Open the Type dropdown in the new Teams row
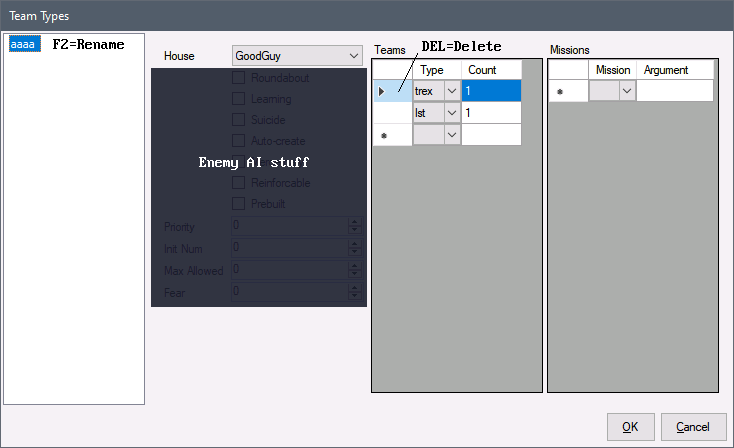The height and width of the screenshot is (448, 734). (x=452, y=135)
